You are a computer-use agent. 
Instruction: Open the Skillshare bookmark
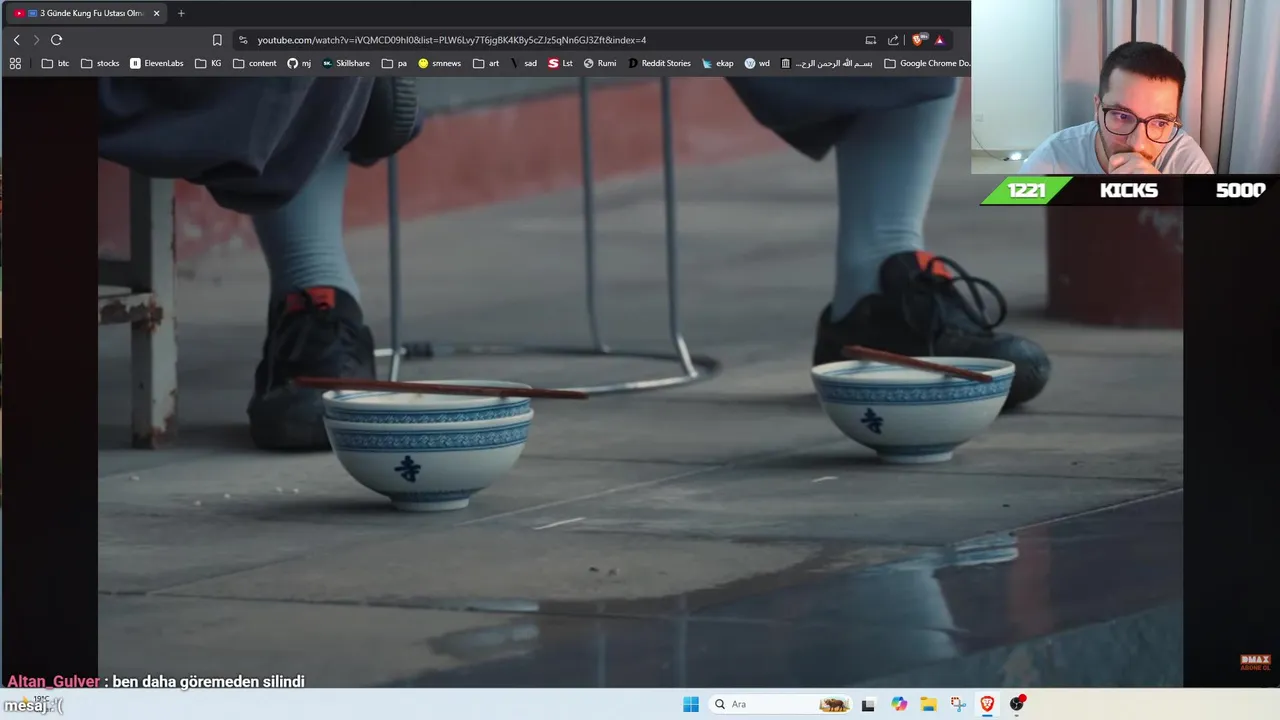tap(346, 63)
